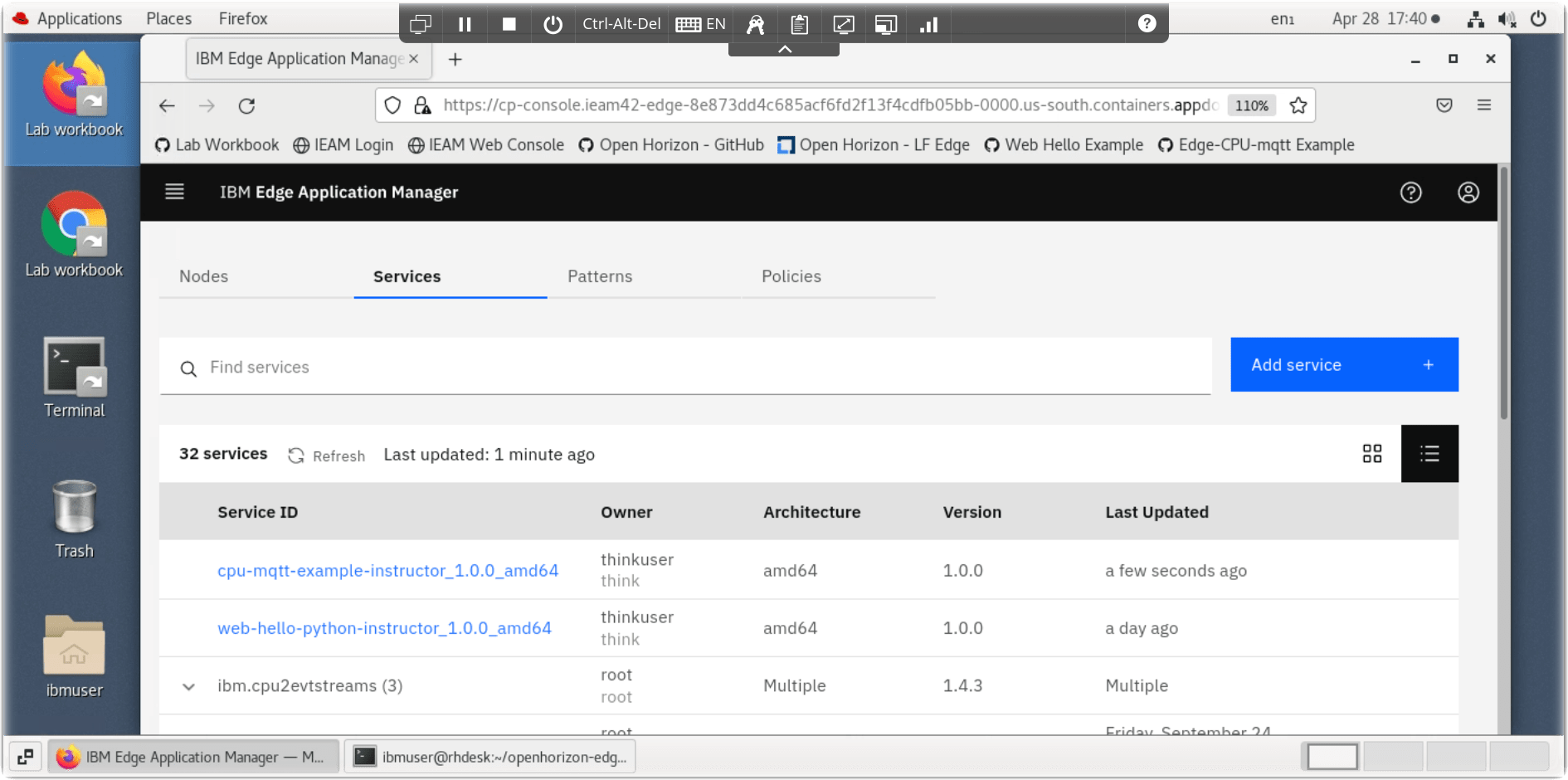Click the clipboard icon in remote toolbar
Screen dimensions: 1568x780
799,24
